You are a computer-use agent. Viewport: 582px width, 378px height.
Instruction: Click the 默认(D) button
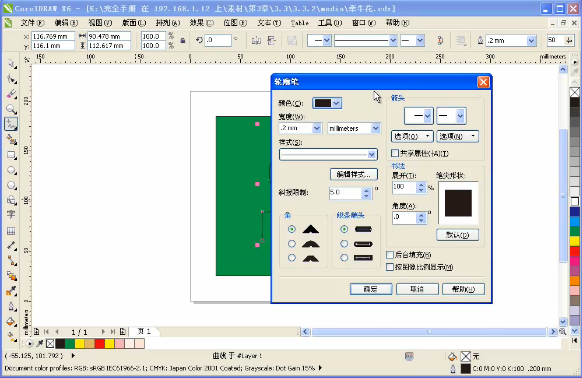[x=457, y=235]
